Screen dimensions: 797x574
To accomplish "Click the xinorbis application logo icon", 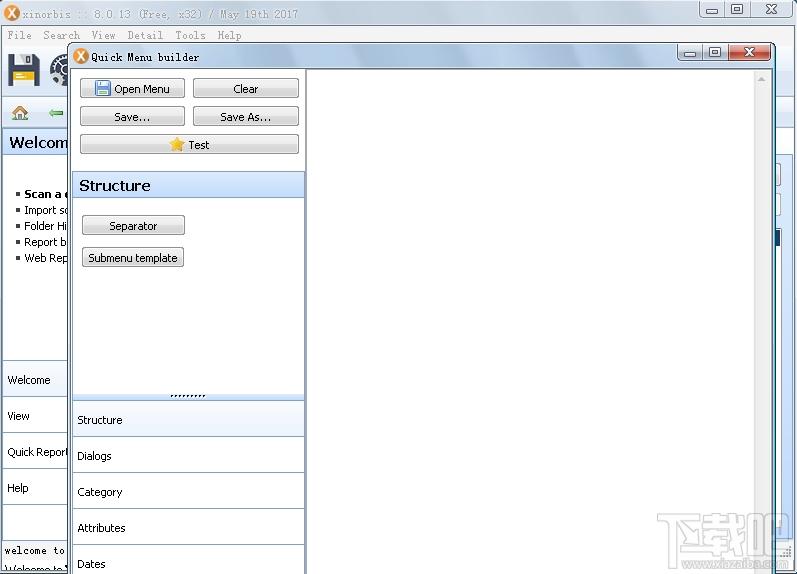I will tap(12, 12).
